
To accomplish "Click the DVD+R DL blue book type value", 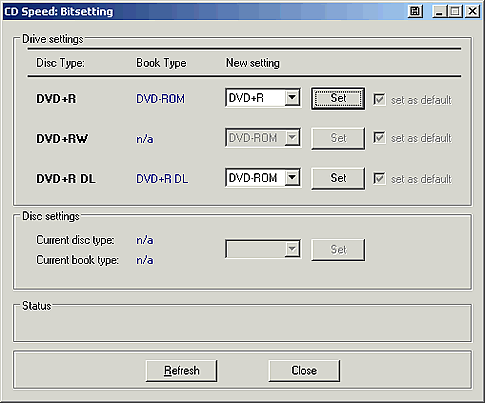I will (162, 179).
